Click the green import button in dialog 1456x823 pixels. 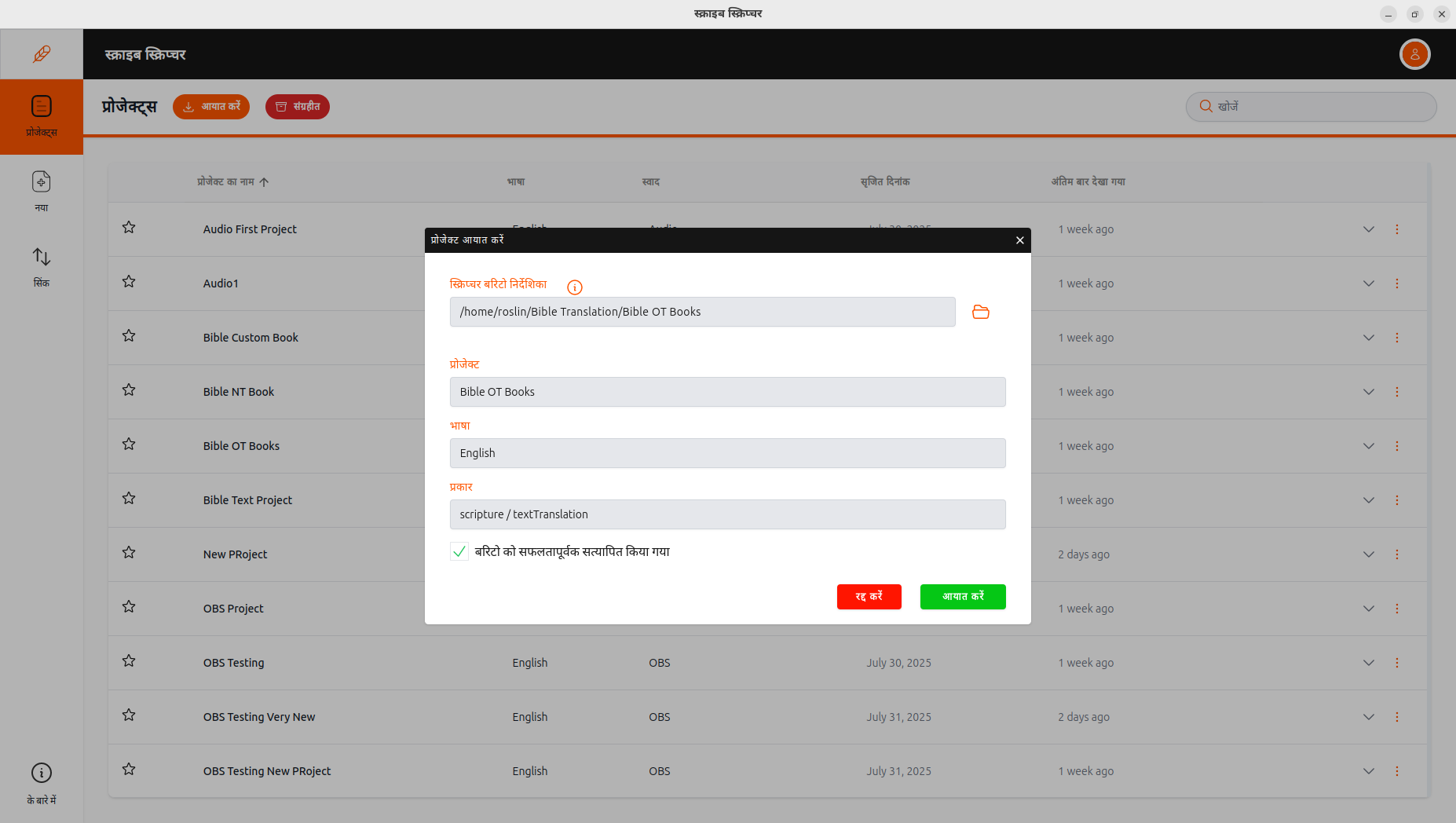click(962, 597)
